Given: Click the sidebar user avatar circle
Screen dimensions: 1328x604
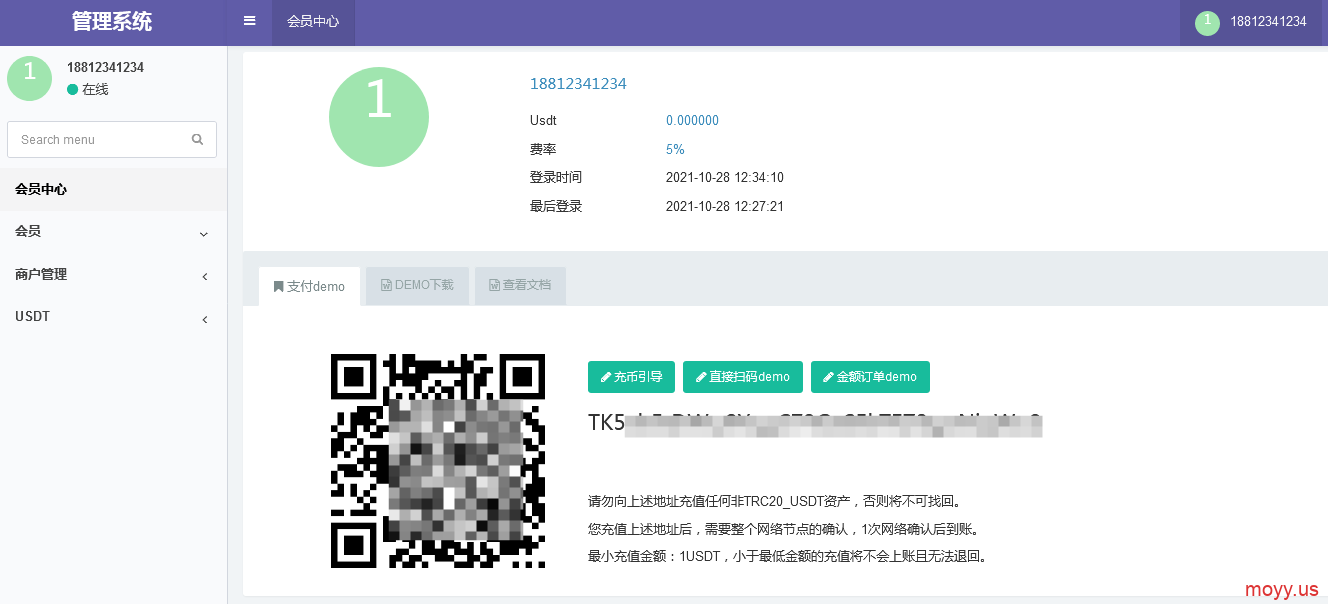Looking at the screenshot, I should pyautogui.click(x=29, y=78).
